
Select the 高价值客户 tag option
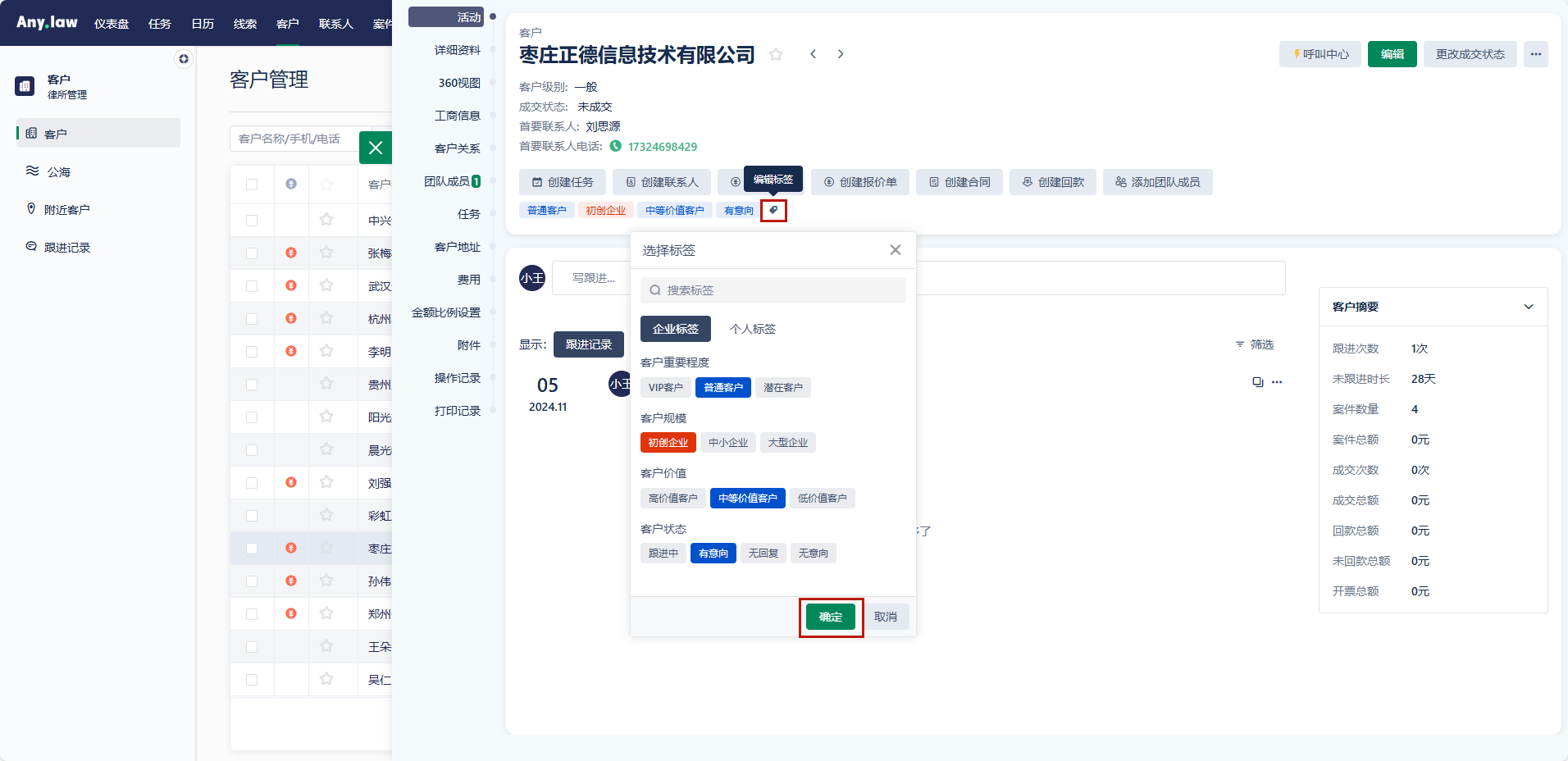pyautogui.click(x=672, y=499)
